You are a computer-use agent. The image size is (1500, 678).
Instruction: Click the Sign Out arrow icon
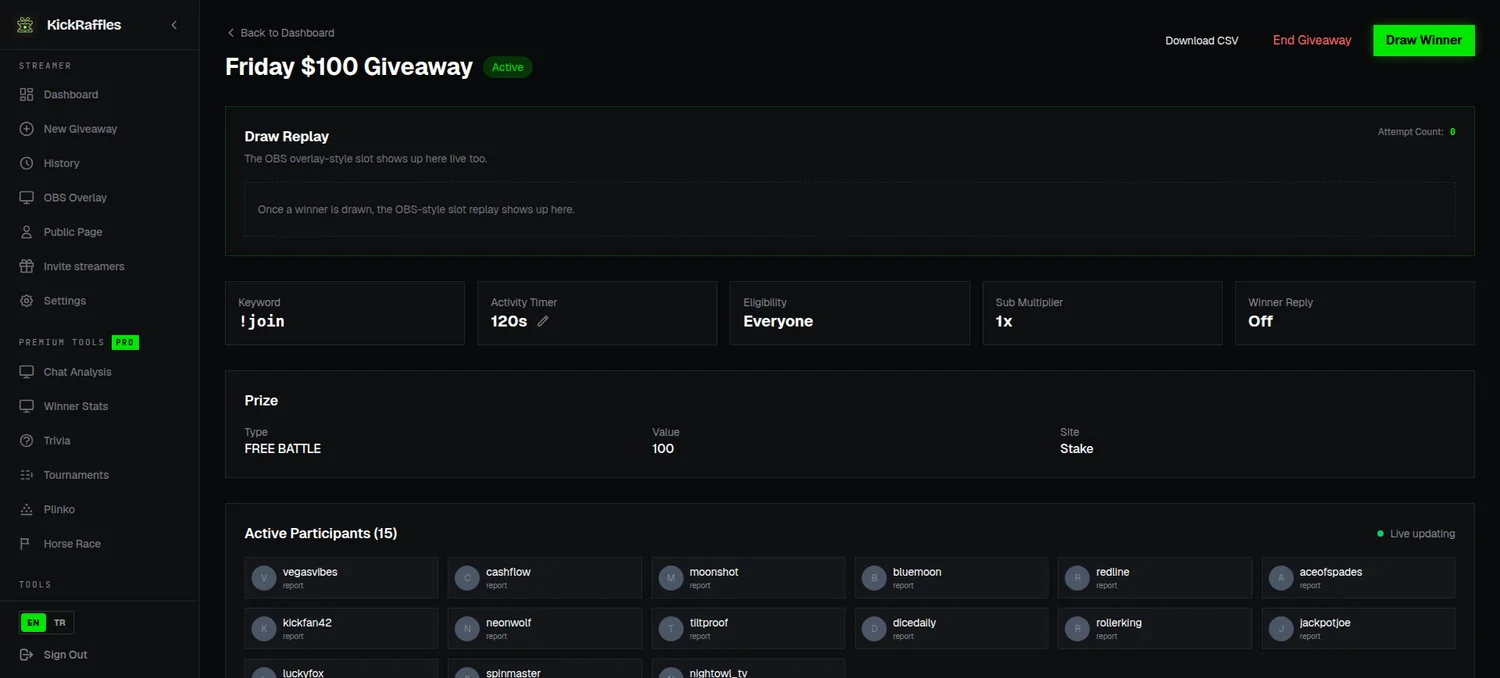(x=27, y=655)
